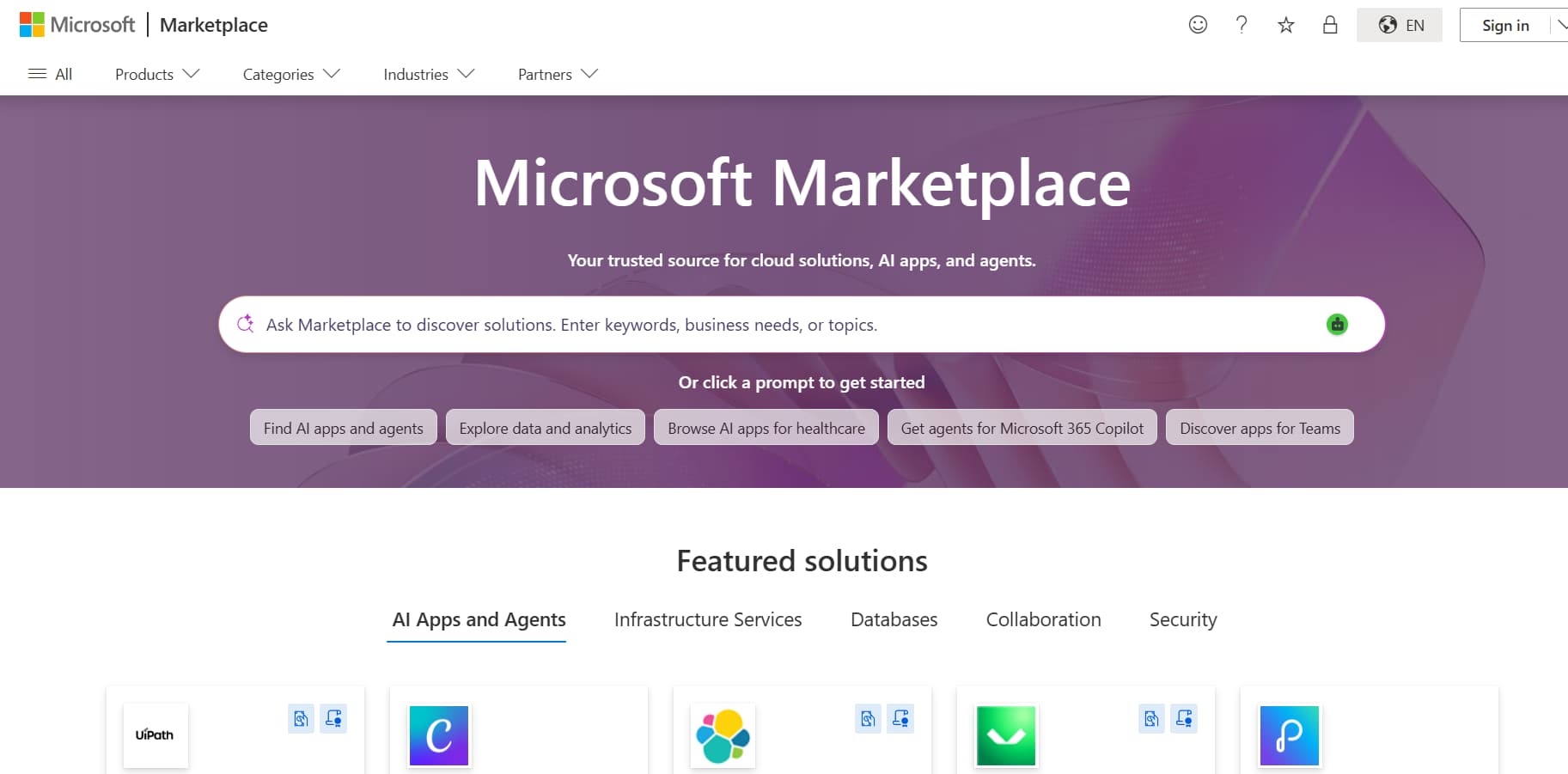Expand the Sign in arrow menu
The width and height of the screenshot is (1568, 774).
tap(1559, 25)
